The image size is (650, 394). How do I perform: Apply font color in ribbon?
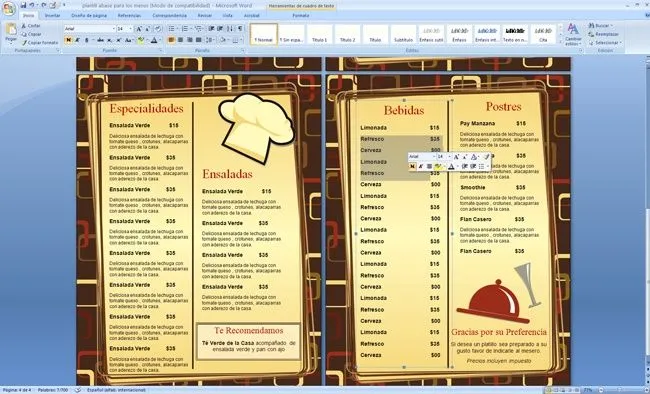tap(154, 40)
